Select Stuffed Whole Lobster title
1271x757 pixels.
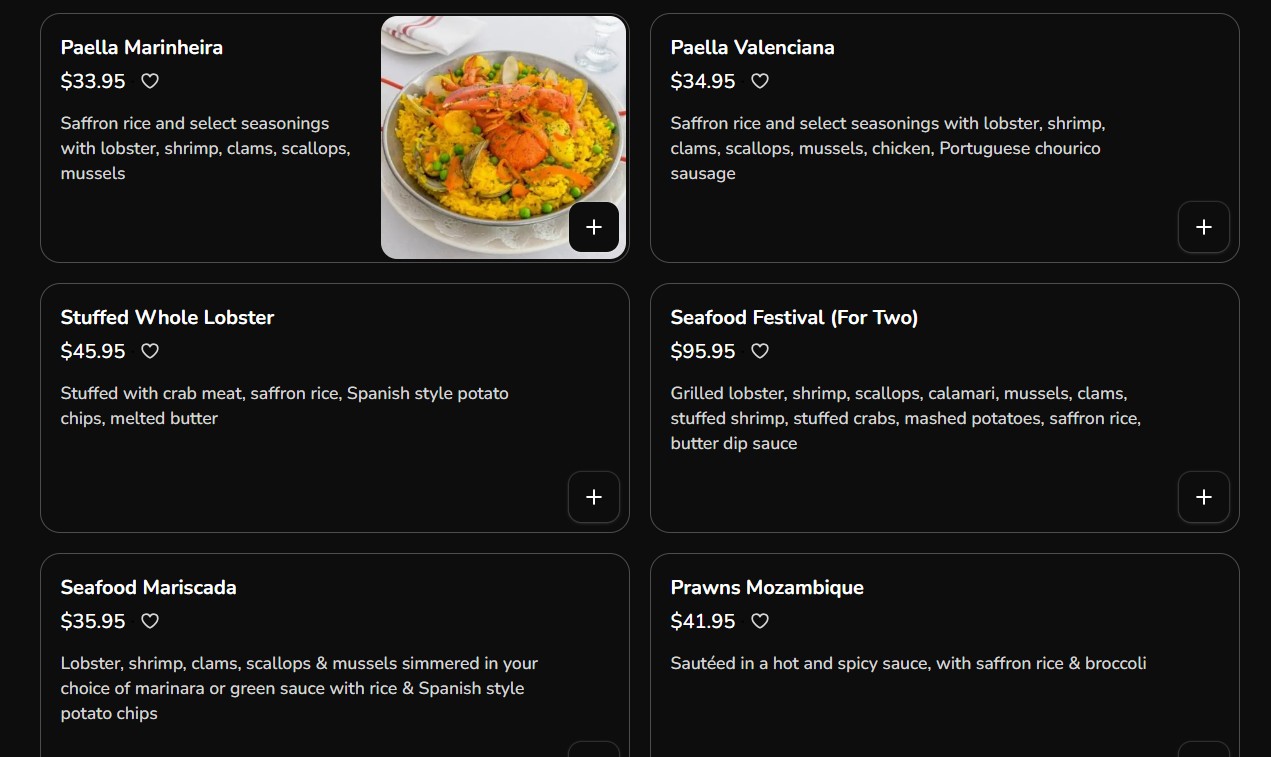(x=167, y=317)
